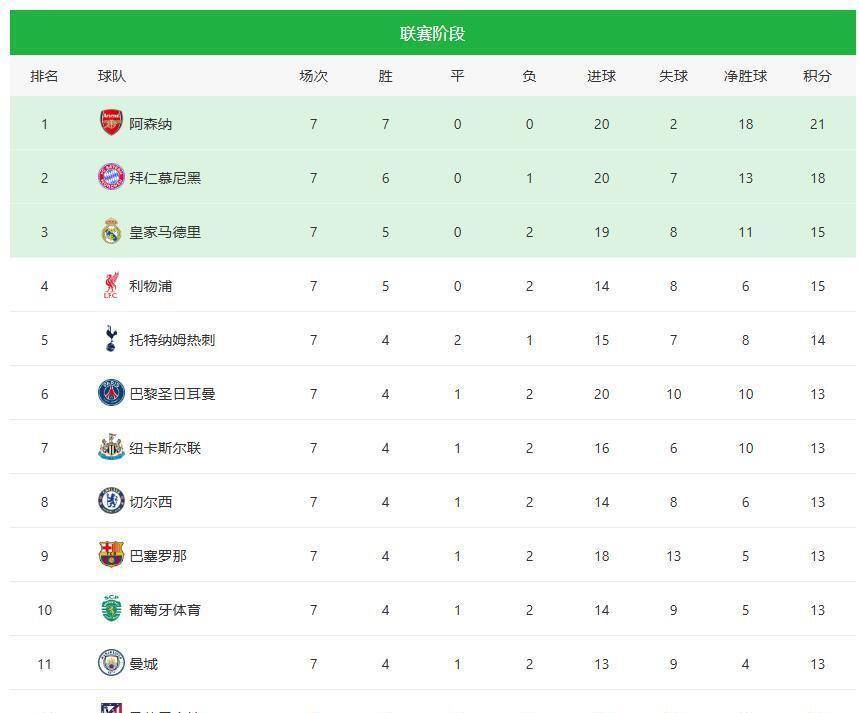Click the 排名 column header
This screenshot has height=713, width=859.
click(x=42, y=75)
